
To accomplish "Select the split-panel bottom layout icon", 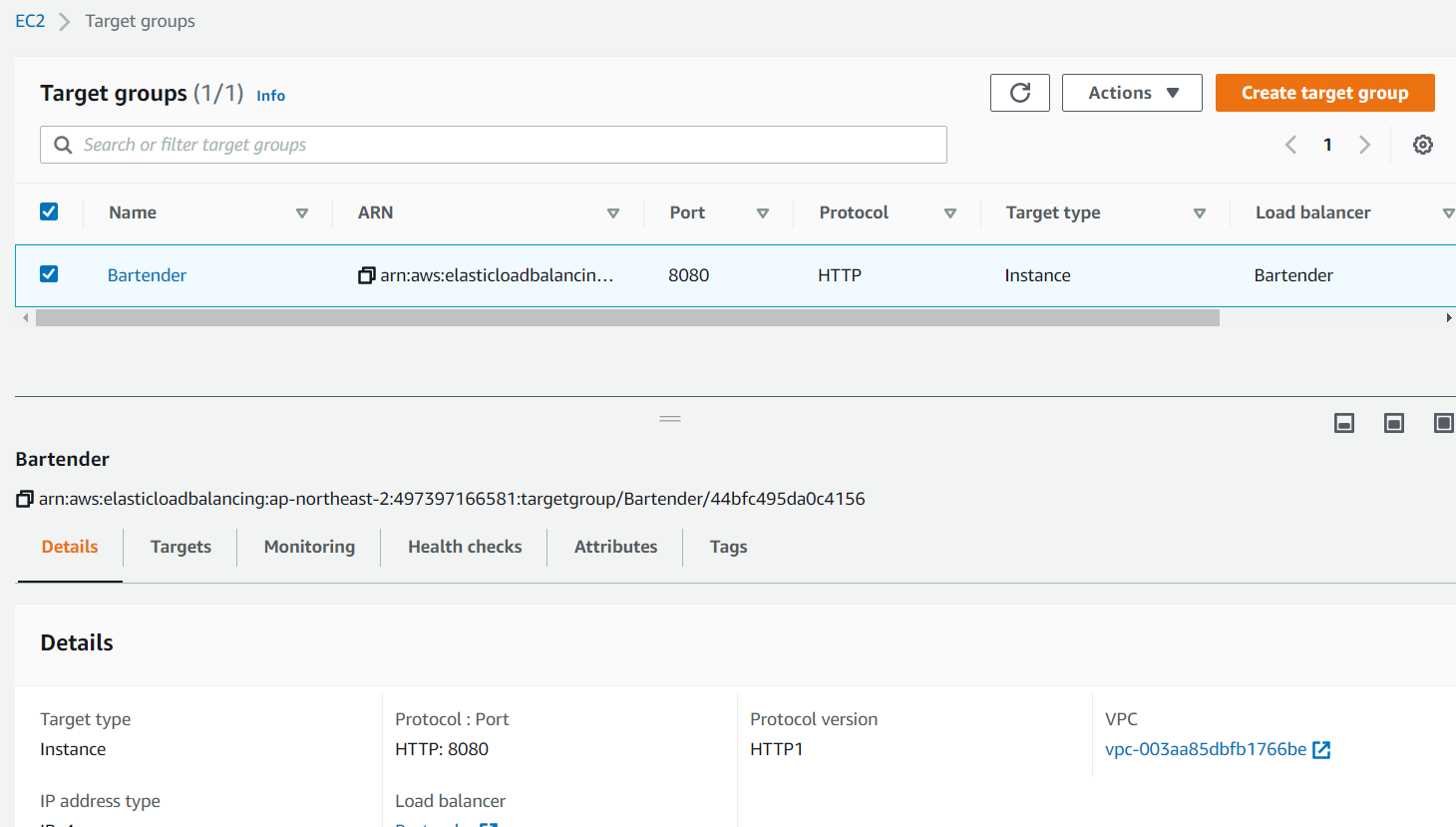I will tap(1343, 423).
